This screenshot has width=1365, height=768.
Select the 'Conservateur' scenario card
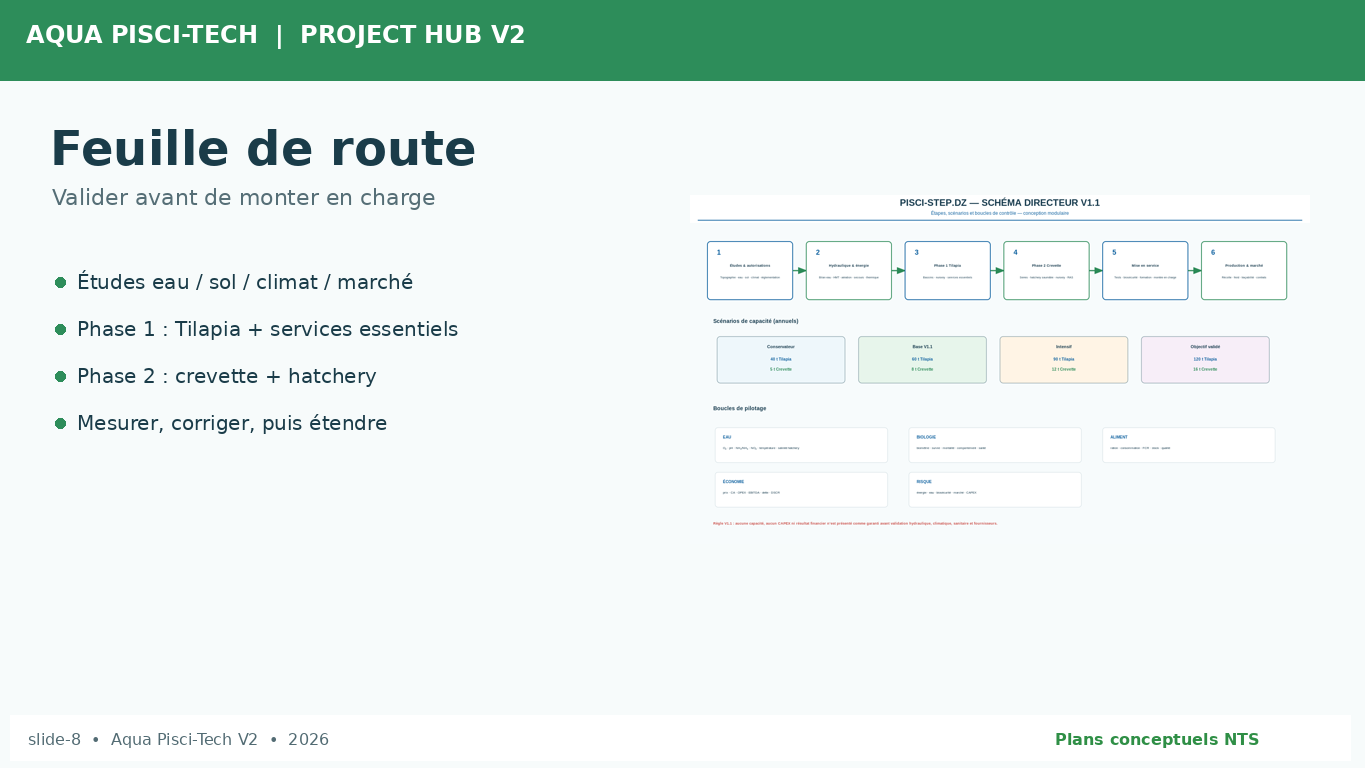781,360
